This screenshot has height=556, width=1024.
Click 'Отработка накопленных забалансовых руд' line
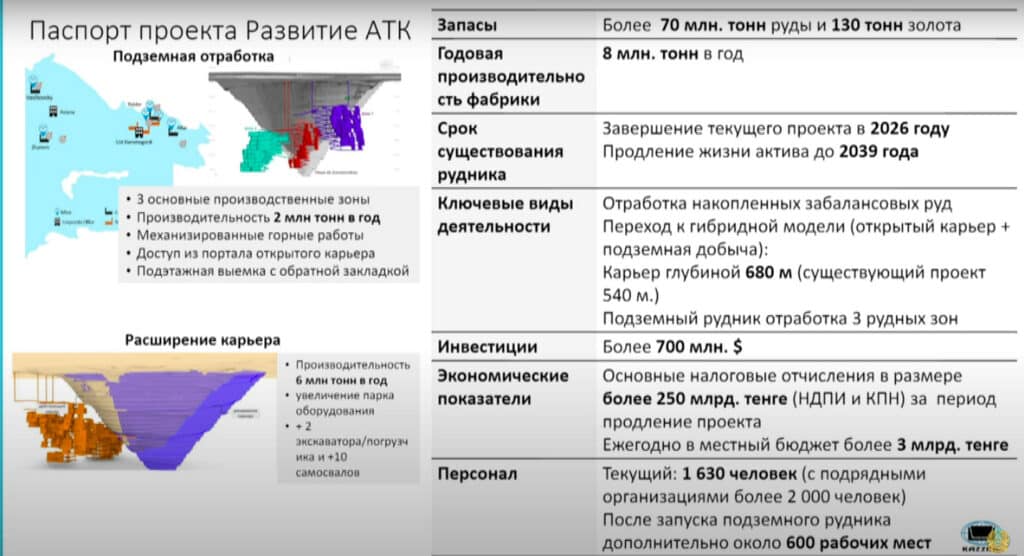tap(777, 204)
